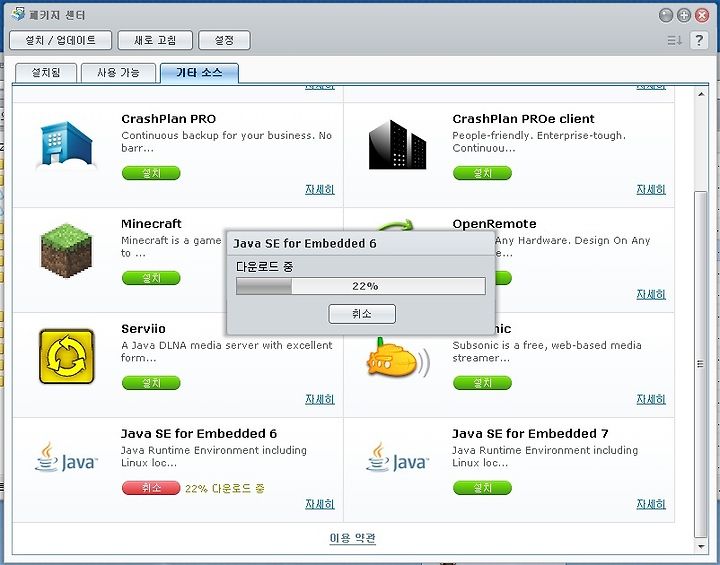This screenshot has width=720, height=565.
Task: Click the Serviio title text
Action: coord(143,329)
